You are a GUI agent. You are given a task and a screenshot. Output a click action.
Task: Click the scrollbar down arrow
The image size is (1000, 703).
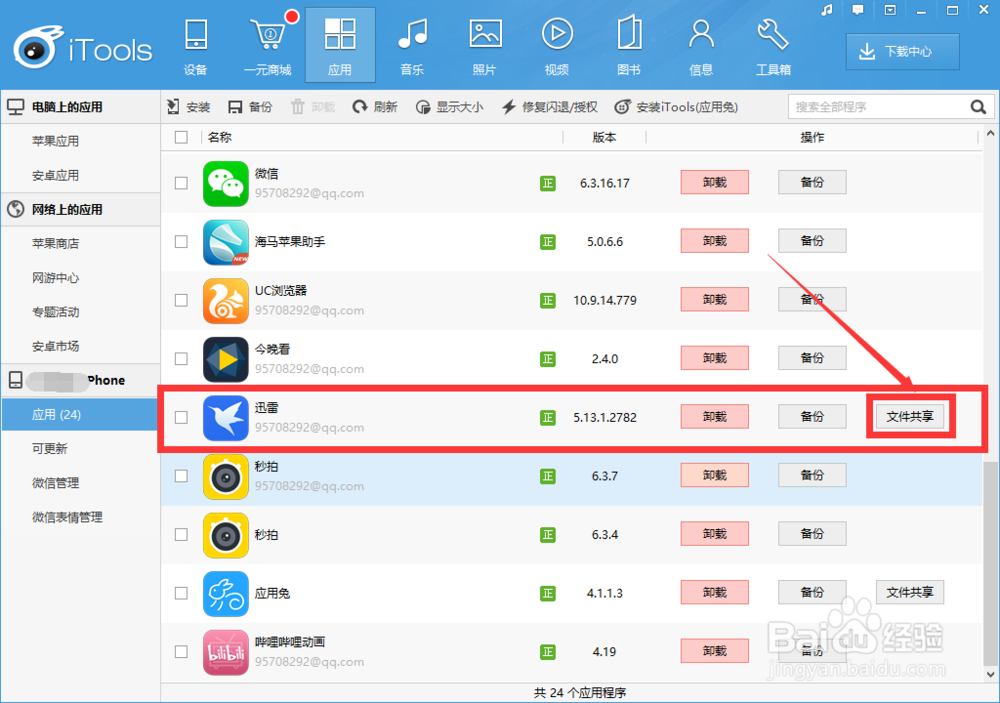coord(990,674)
